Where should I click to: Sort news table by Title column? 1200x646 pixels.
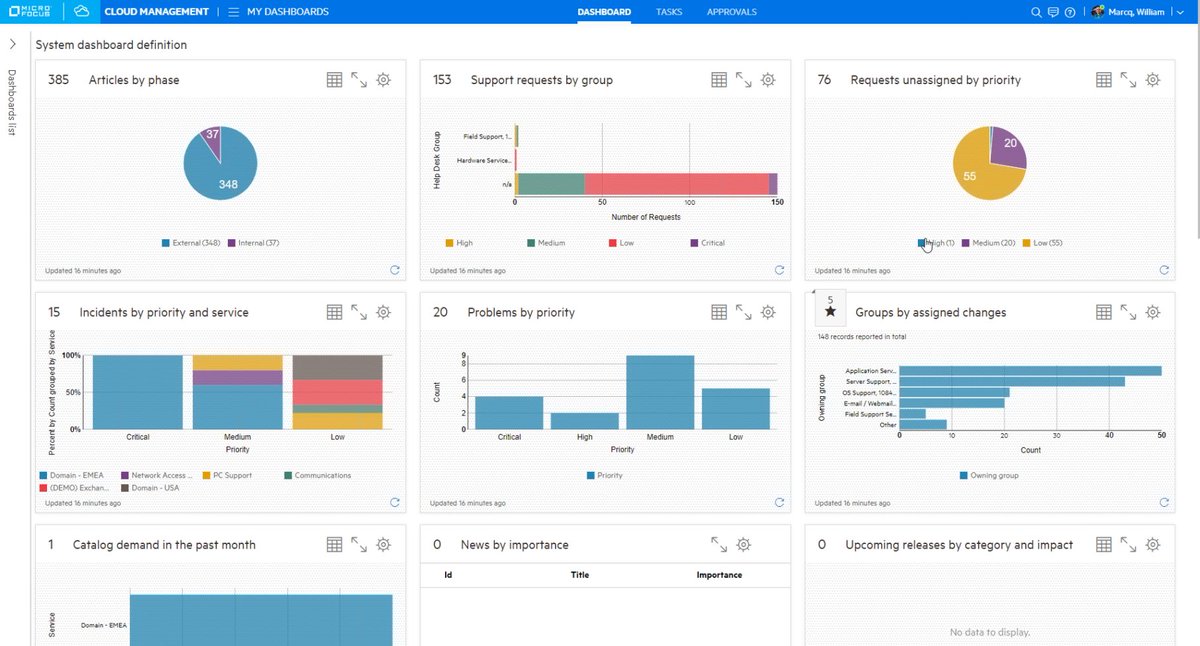coord(580,575)
